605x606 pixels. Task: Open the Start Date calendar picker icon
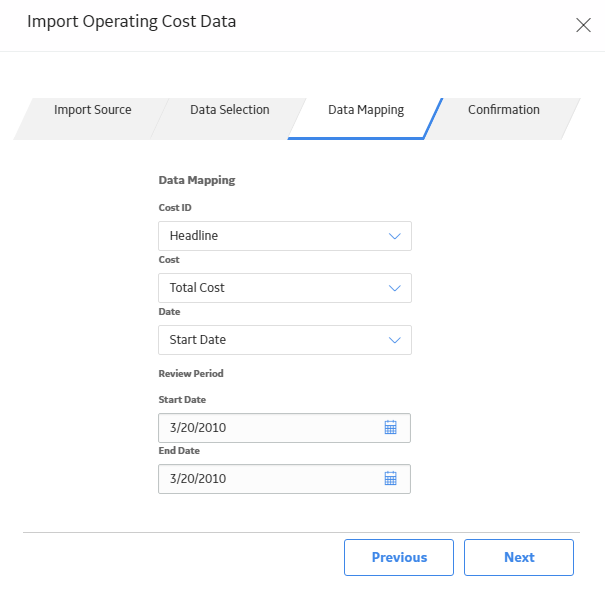390,427
